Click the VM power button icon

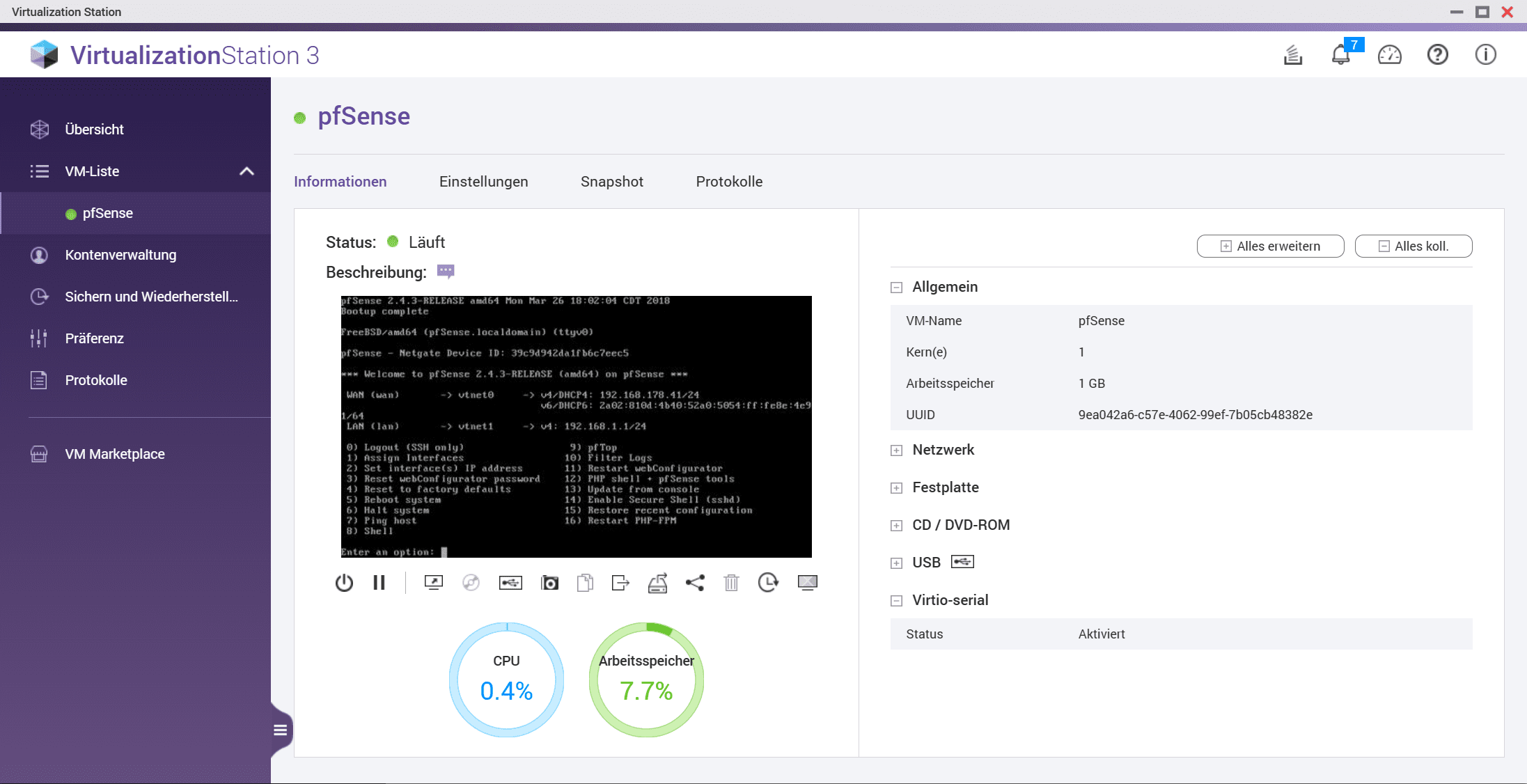pyautogui.click(x=344, y=582)
